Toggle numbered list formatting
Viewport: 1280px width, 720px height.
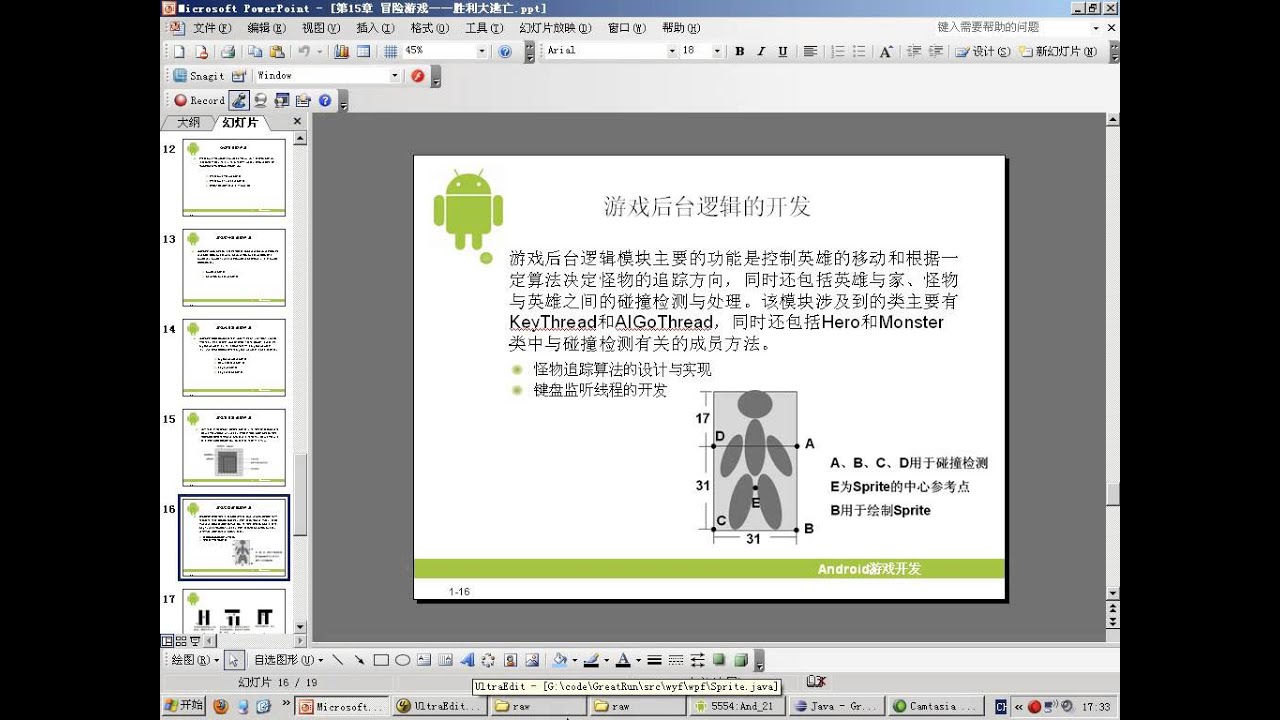(838, 51)
